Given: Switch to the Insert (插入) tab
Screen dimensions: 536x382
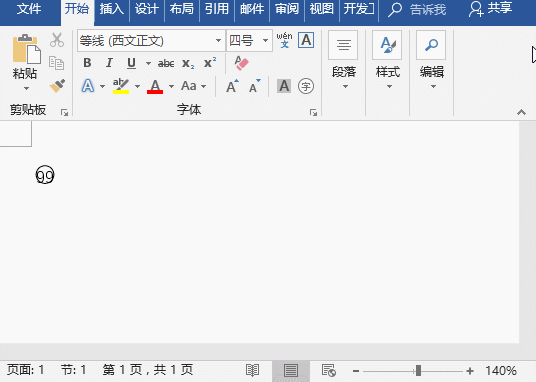Looking at the screenshot, I should pos(112,9).
